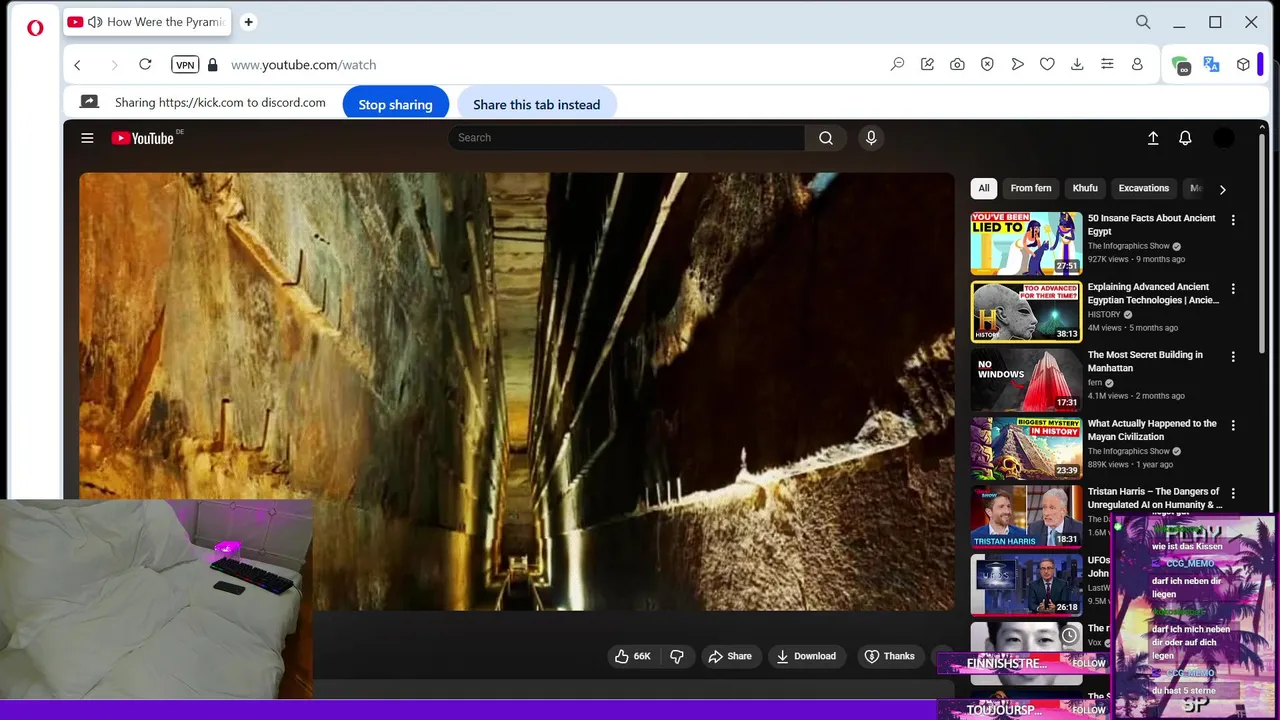Screen dimensions: 1280x720
Task: Open YouTube create upload icon
Action: pos(1153,138)
